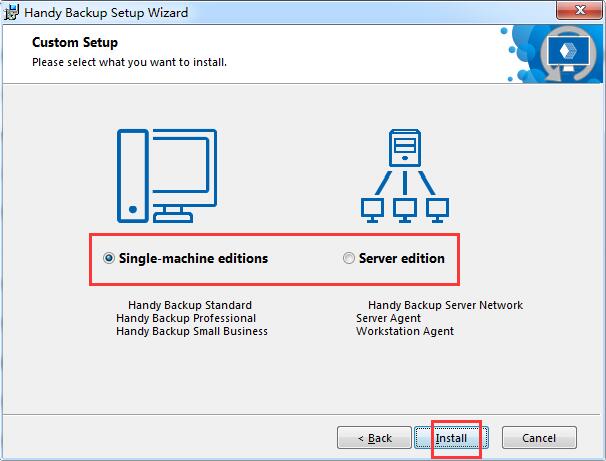Click the 'Handy Backup Professional' text

tap(186, 318)
